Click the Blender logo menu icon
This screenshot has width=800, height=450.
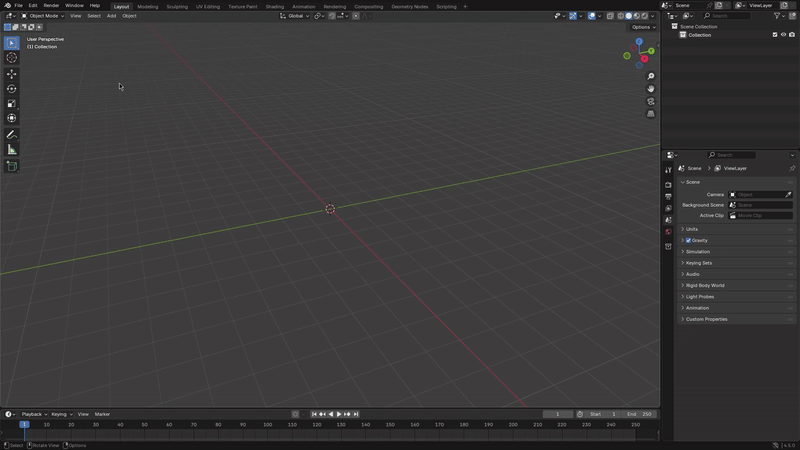[x=7, y=5]
